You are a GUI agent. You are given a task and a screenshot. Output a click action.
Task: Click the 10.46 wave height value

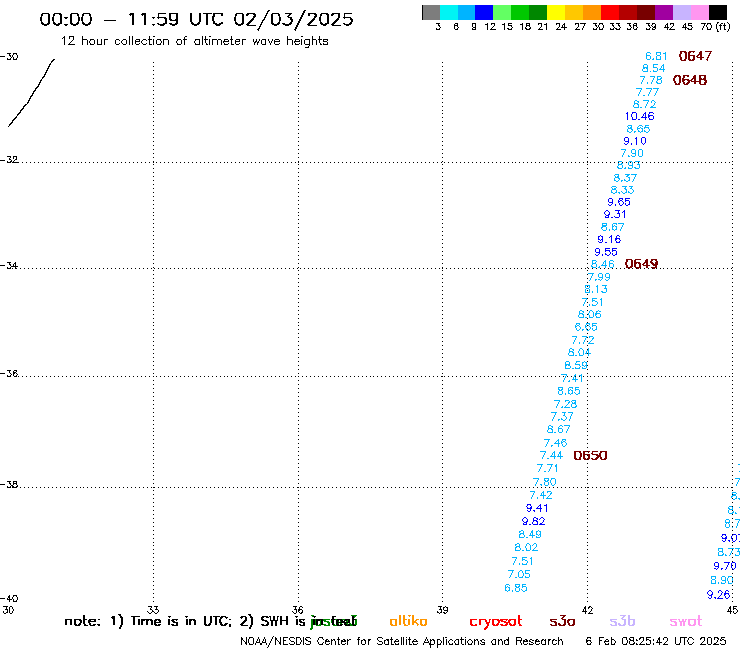pyautogui.click(x=639, y=116)
